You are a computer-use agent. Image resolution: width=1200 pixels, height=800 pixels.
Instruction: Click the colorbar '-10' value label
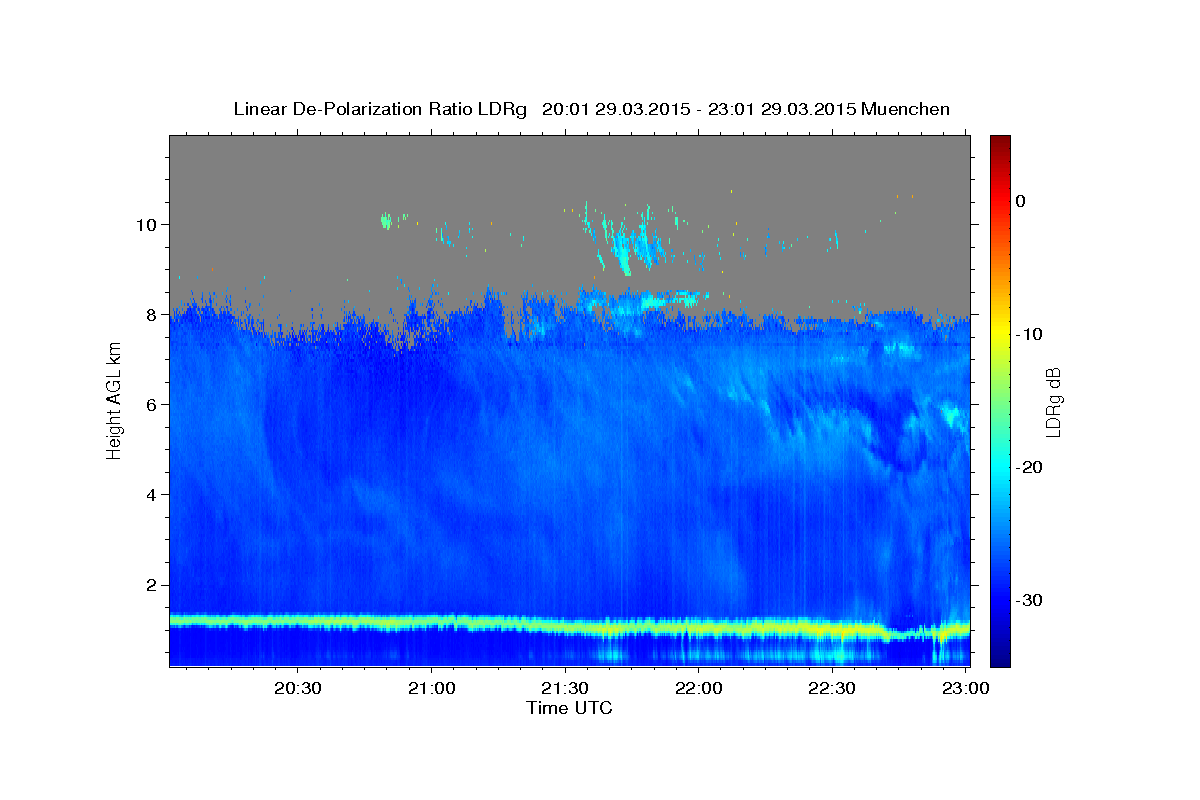tap(1029, 334)
